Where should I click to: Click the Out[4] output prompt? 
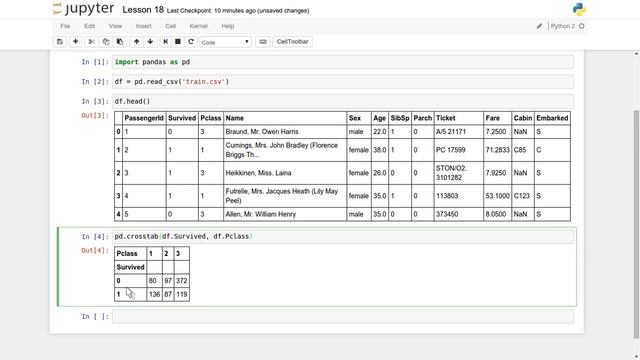(95, 251)
